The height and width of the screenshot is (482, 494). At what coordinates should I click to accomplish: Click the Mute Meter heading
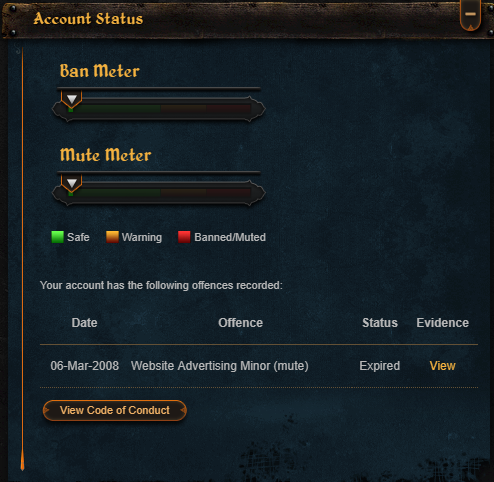point(106,155)
